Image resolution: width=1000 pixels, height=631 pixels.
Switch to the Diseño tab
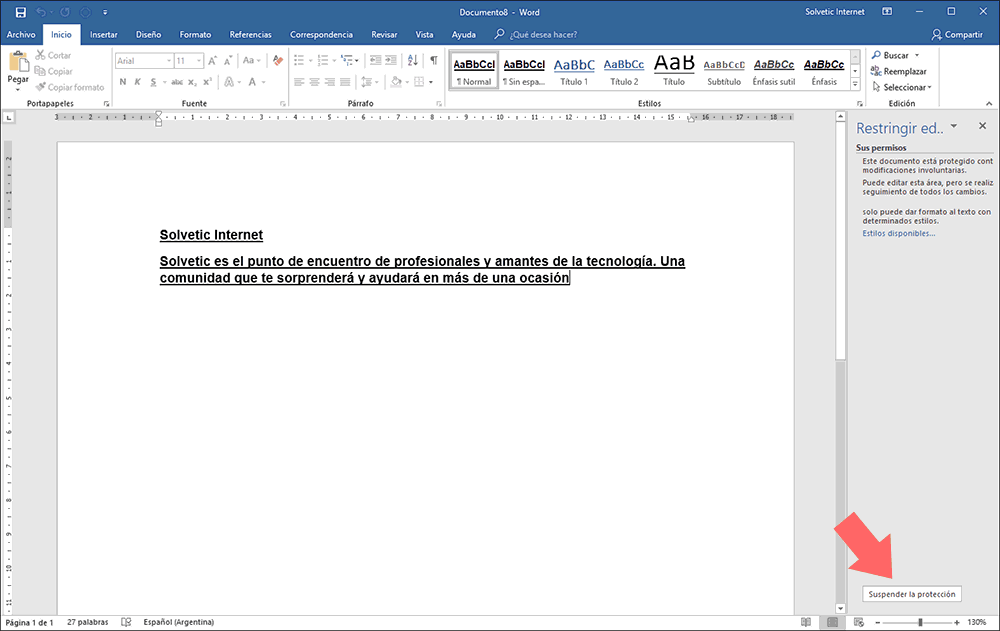(148, 34)
